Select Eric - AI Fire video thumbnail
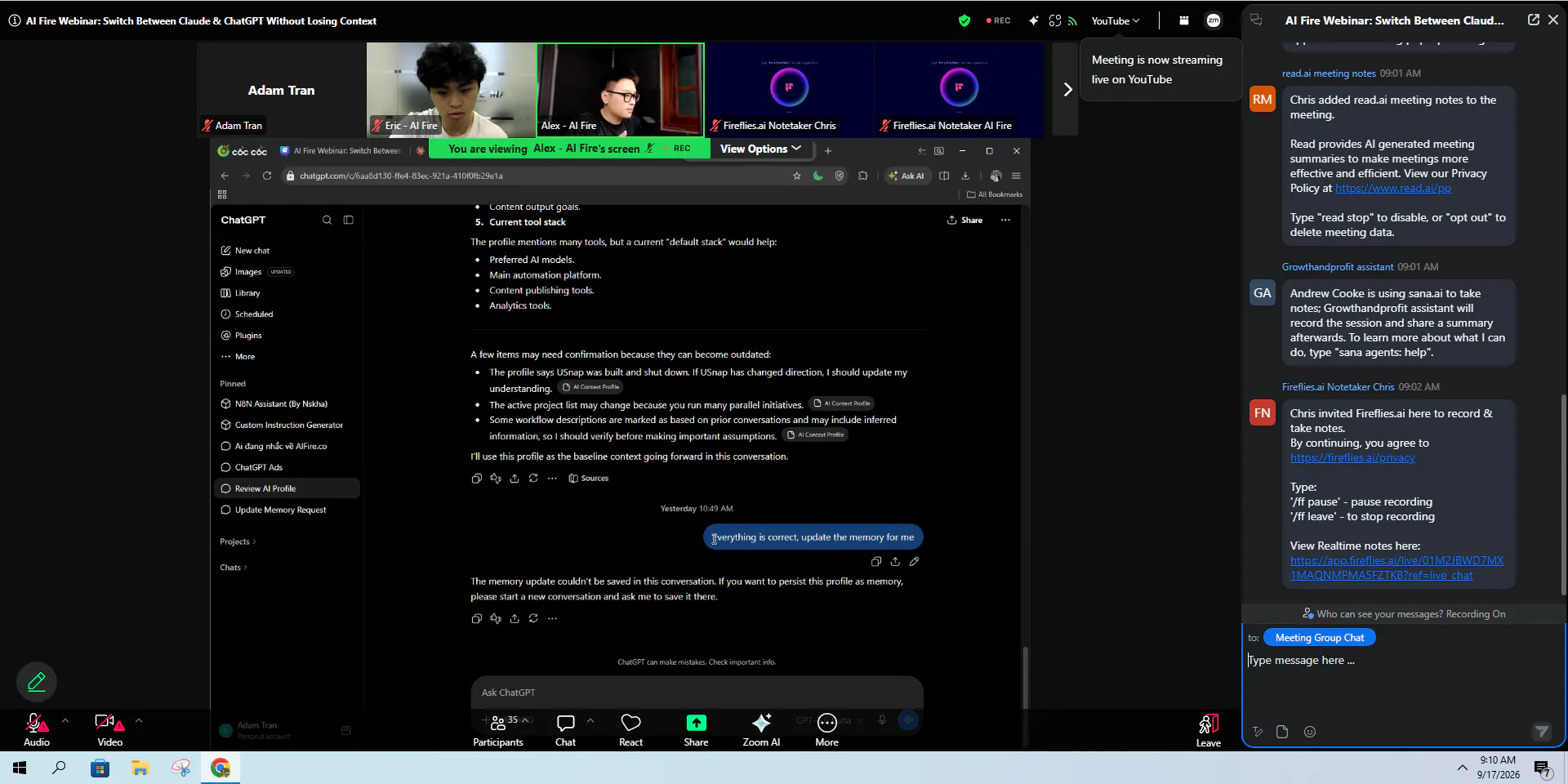The image size is (1568, 784). 451,89
